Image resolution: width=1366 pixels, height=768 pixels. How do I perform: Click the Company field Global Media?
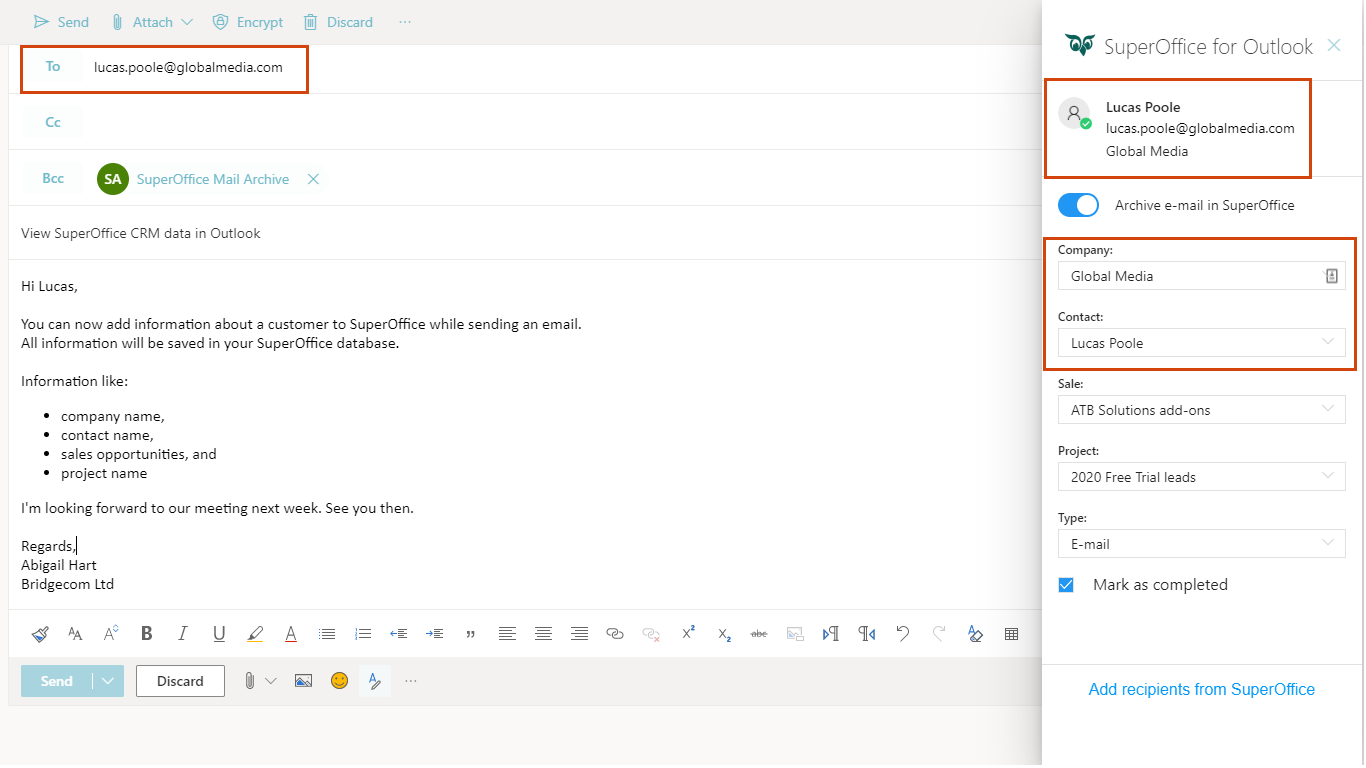coord(1201,276)
